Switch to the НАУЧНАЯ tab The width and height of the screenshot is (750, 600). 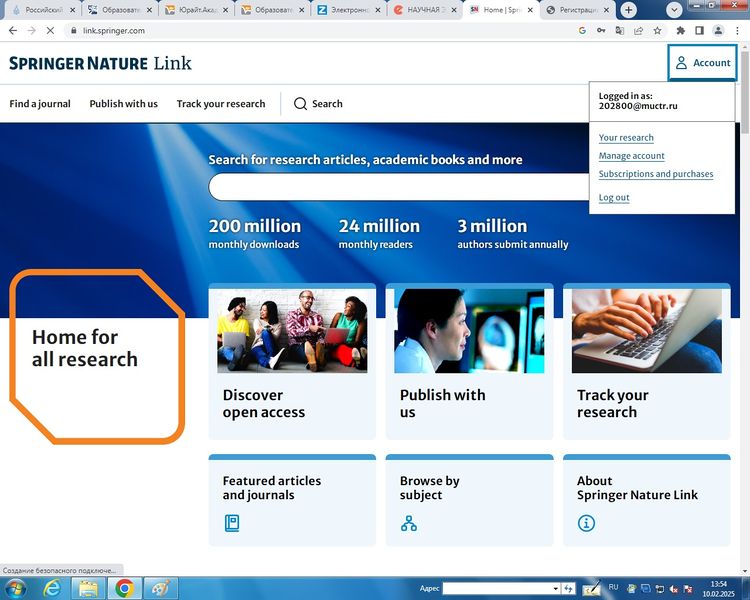(424, 10)
